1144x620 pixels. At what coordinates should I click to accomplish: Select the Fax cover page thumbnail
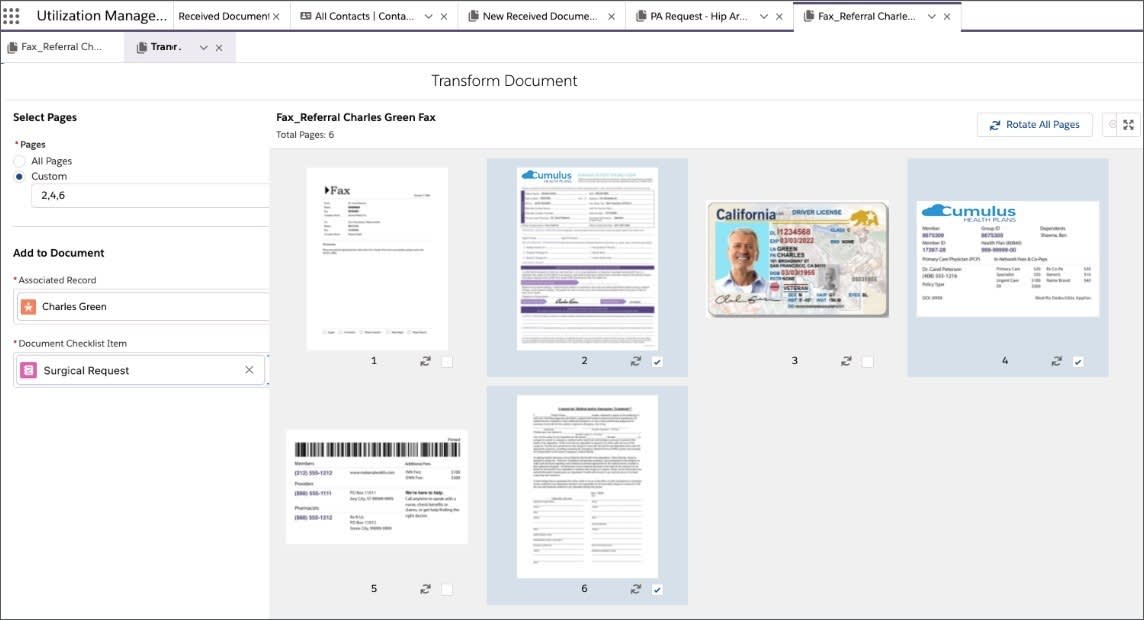tap(377, 259)
